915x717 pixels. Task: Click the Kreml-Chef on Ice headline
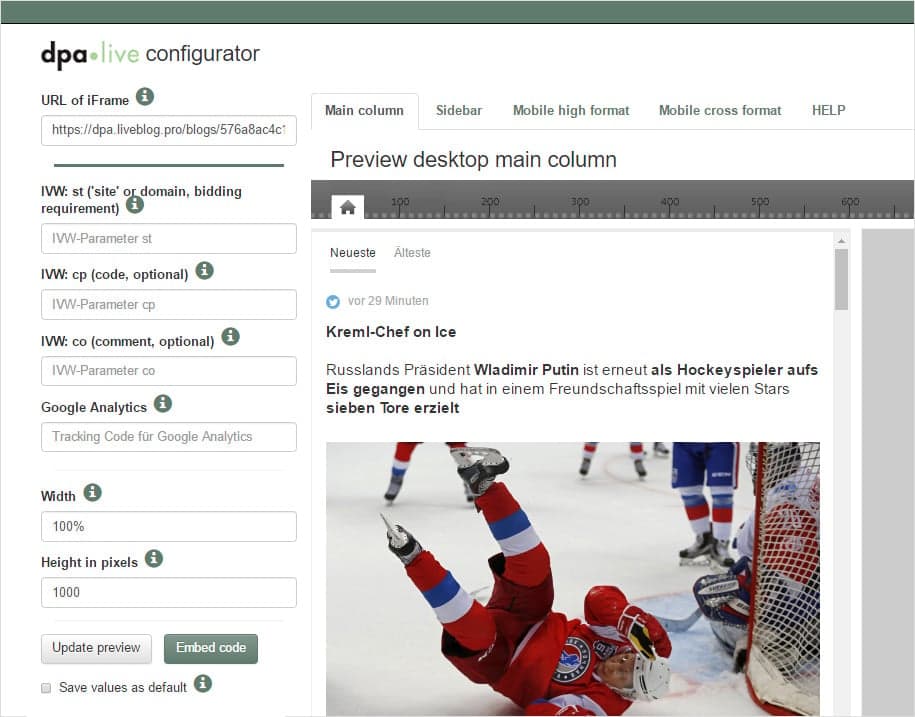tap(391, 332)
